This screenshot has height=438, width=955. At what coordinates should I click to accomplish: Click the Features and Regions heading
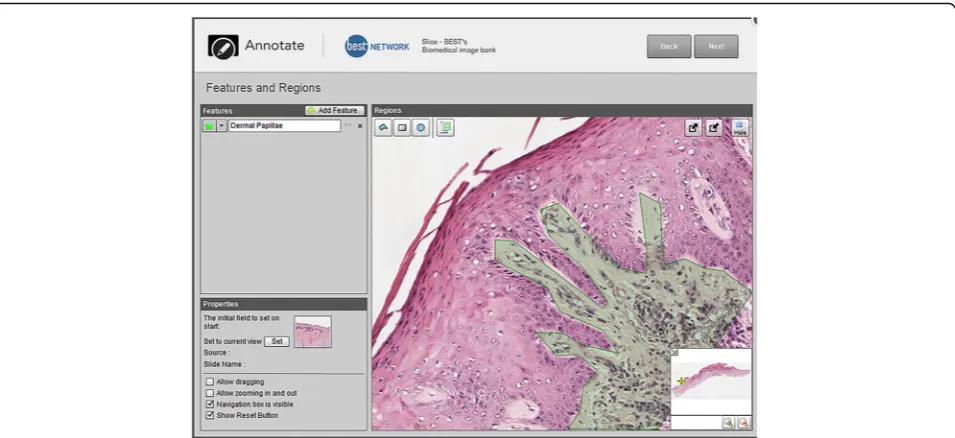point(263,88)
